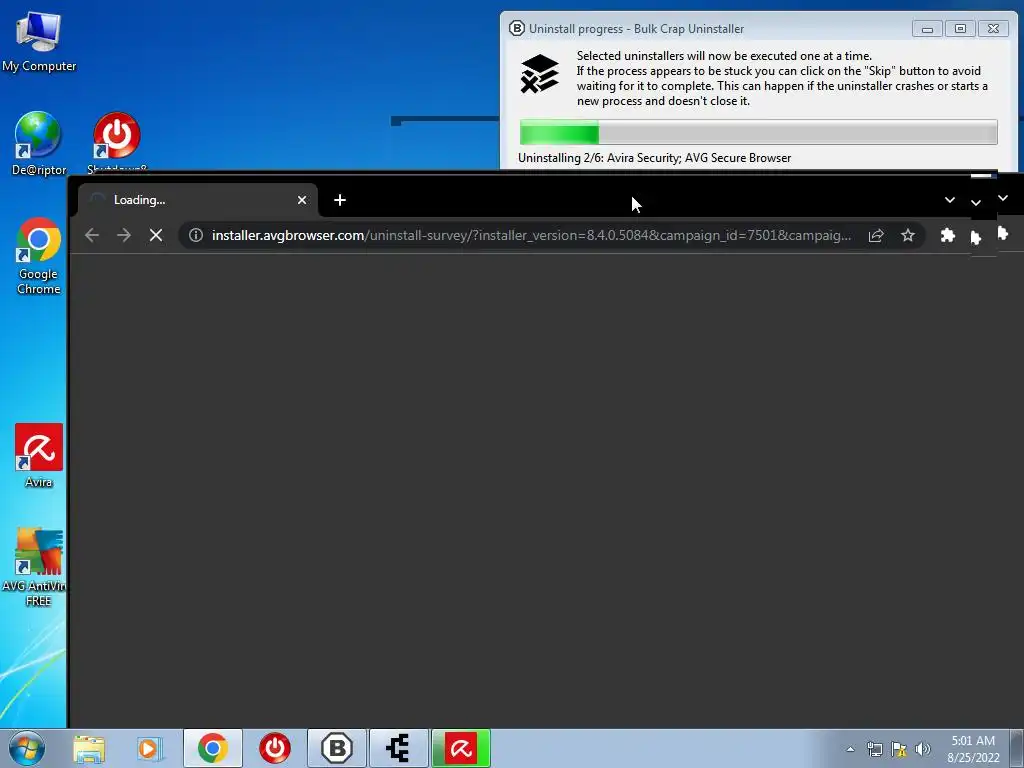Open Windows Media Player from taskbar
This screenshot has height=768, width=1024.
click(150, 748)
